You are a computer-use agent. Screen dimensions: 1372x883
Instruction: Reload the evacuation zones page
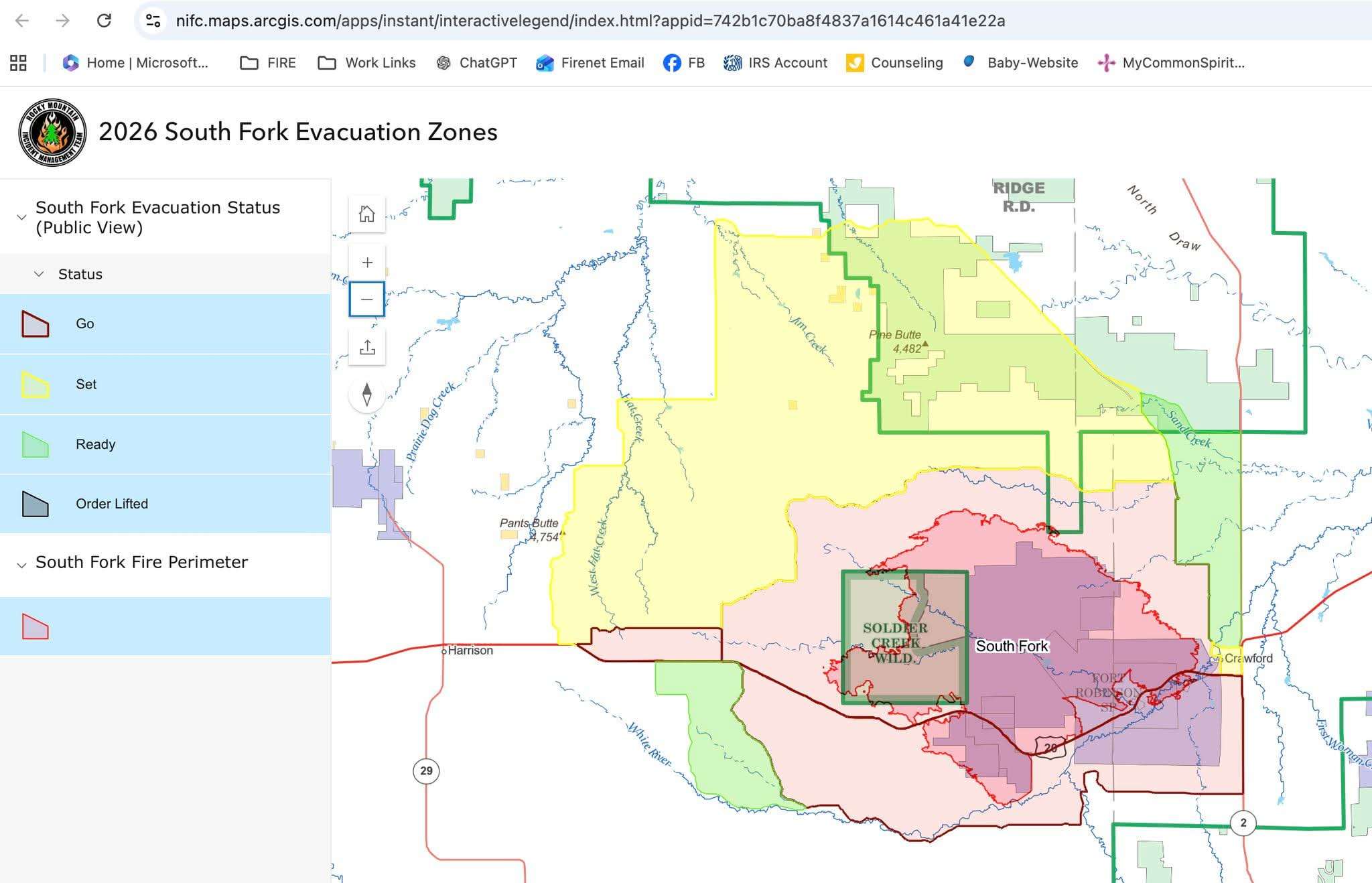[x=104, y=21]
